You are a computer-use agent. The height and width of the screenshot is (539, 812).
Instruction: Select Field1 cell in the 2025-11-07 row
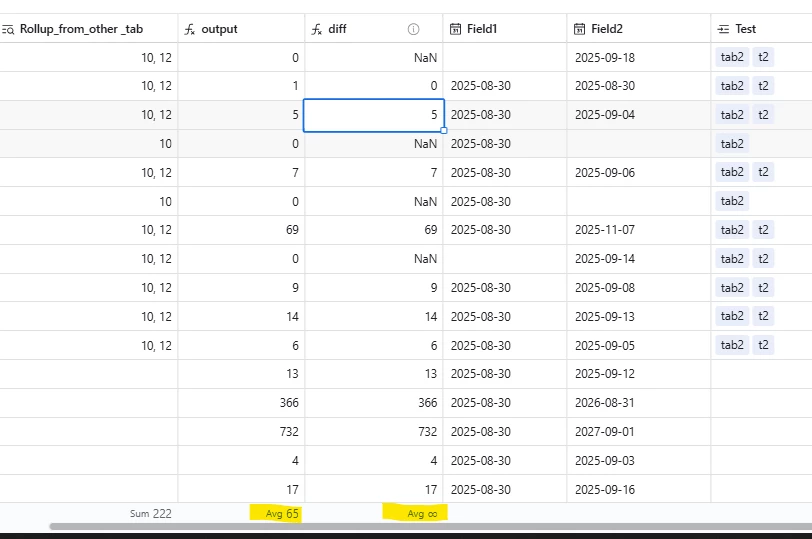[505, 230]
